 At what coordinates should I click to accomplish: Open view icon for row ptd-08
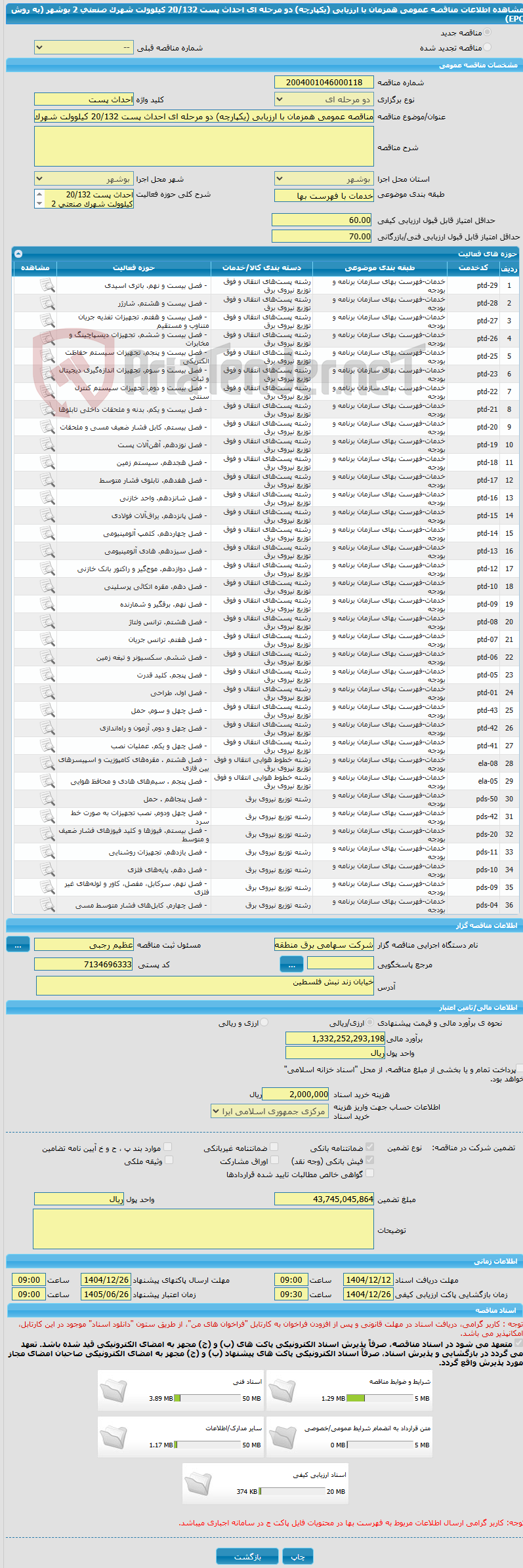[x=47, y=622]
